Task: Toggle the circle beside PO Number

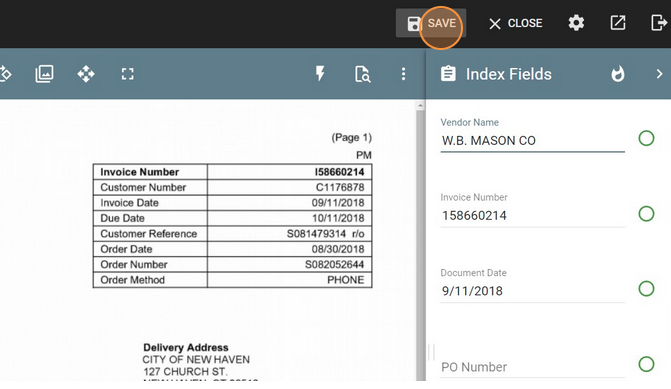Action: pyautogui.click(x=646, y=364)
